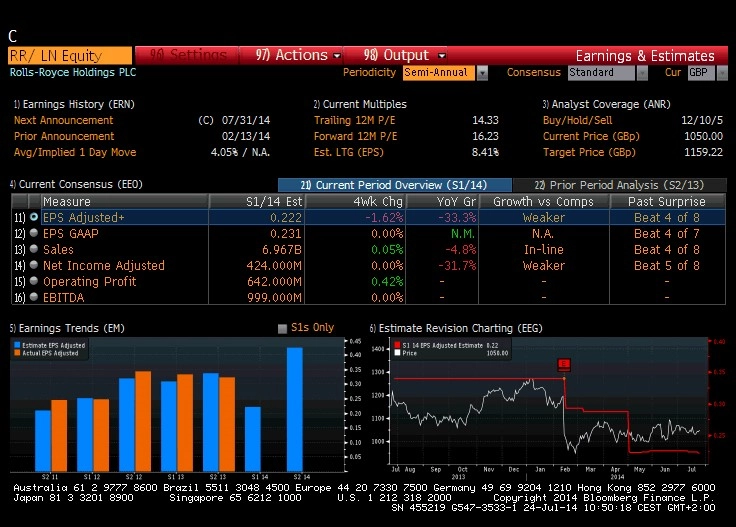
Task: Click Current Price value 1050.00
Action: tap(703, 136)
